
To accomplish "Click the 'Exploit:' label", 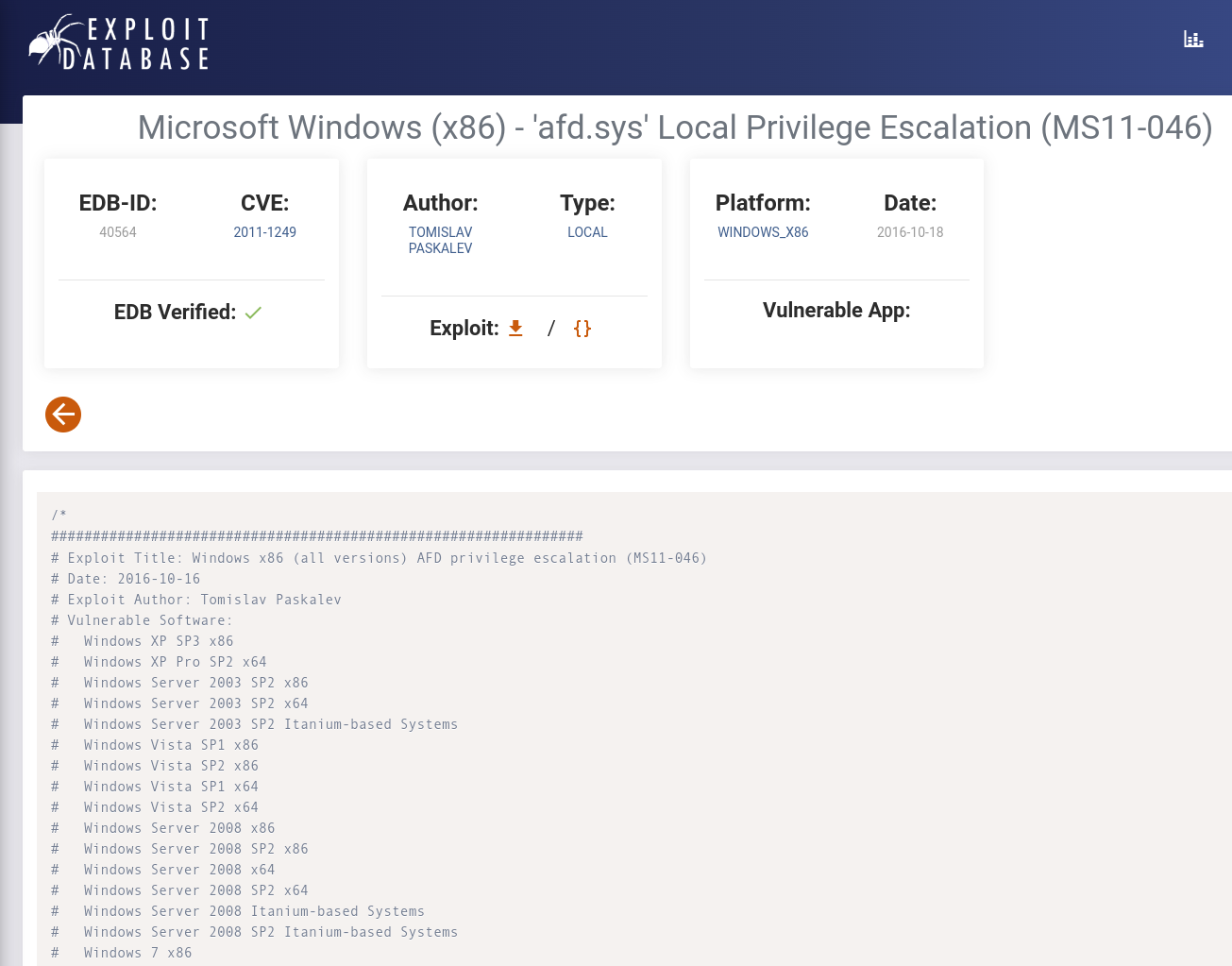I will pyautogui.click(x=464, y=328).
